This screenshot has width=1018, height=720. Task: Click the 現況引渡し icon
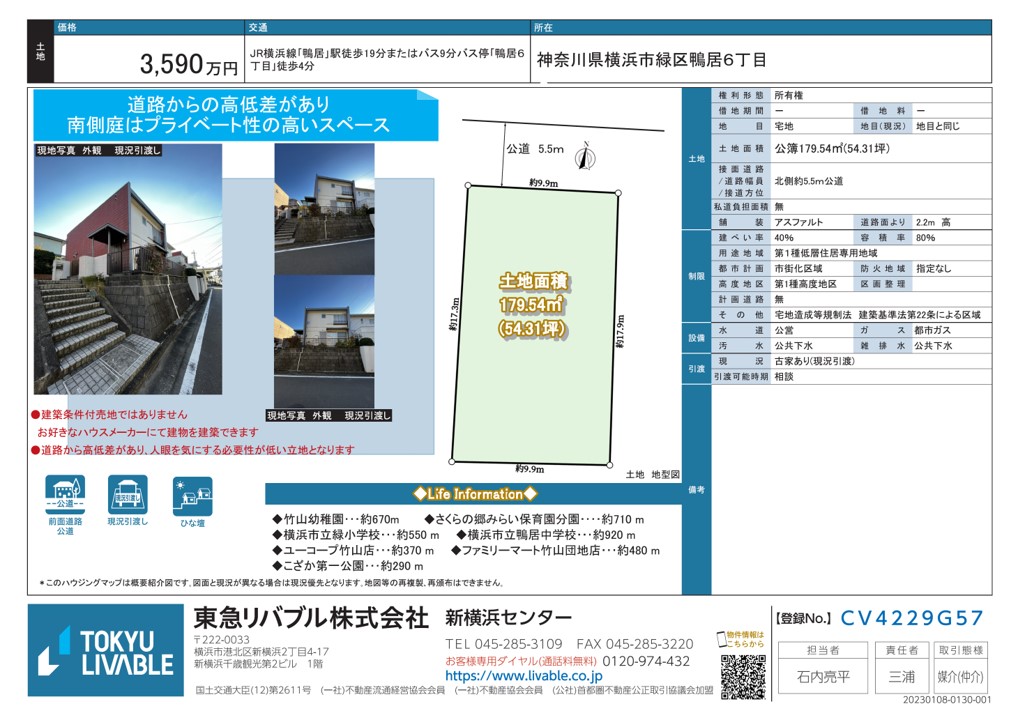pos(128,494)
